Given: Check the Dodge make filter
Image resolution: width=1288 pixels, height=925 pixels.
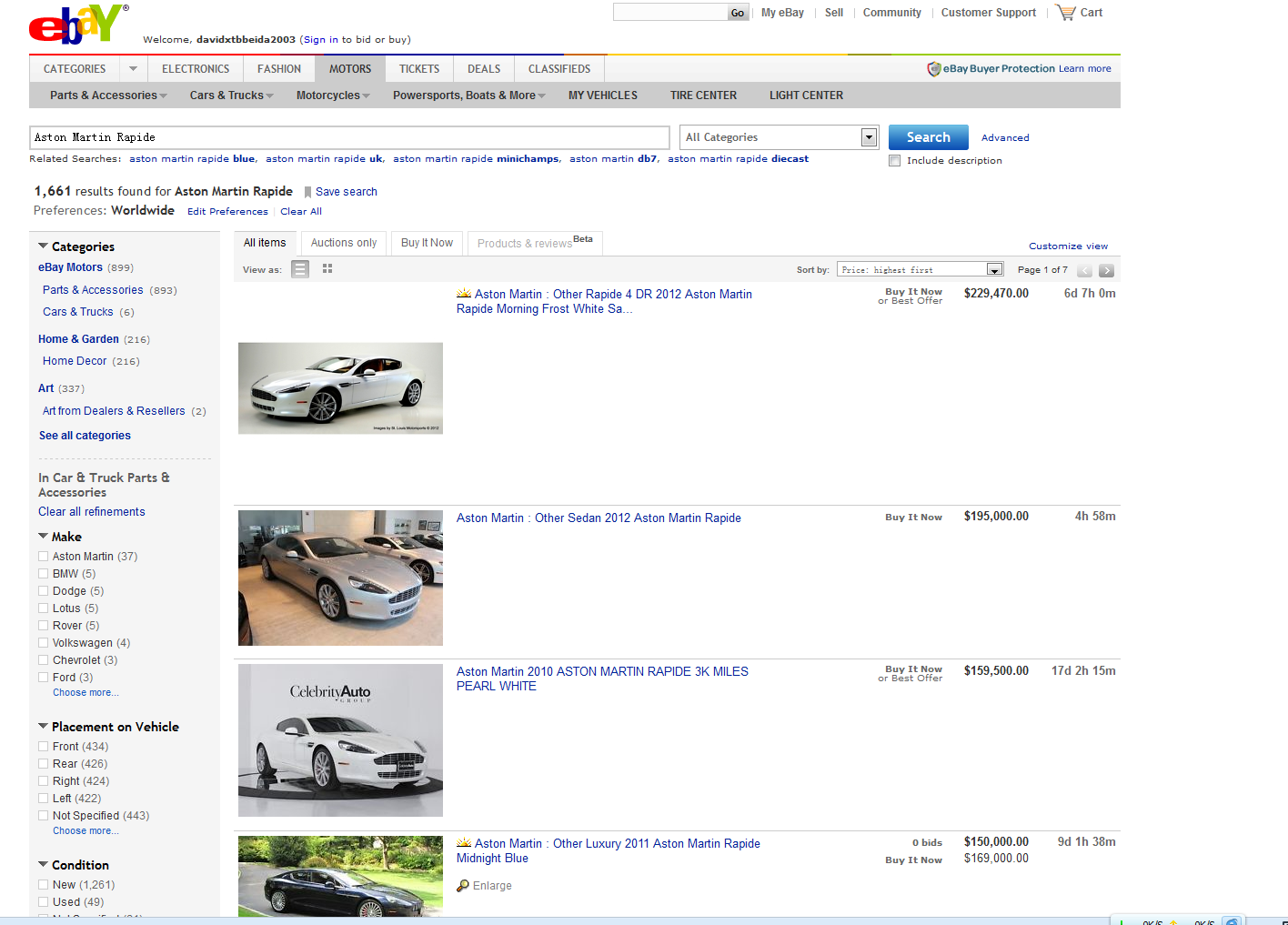Looking at the screenshot, I should [x=44, y=591].
